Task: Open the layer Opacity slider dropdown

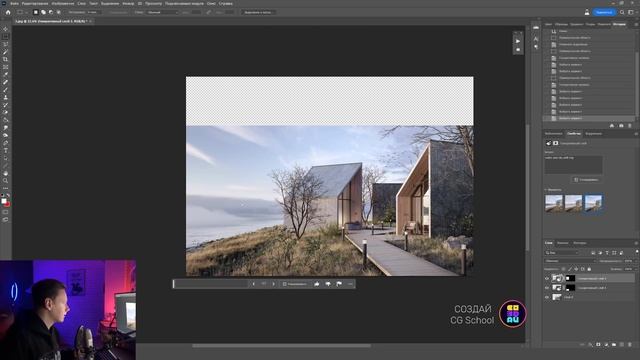Action: point(636,261)
